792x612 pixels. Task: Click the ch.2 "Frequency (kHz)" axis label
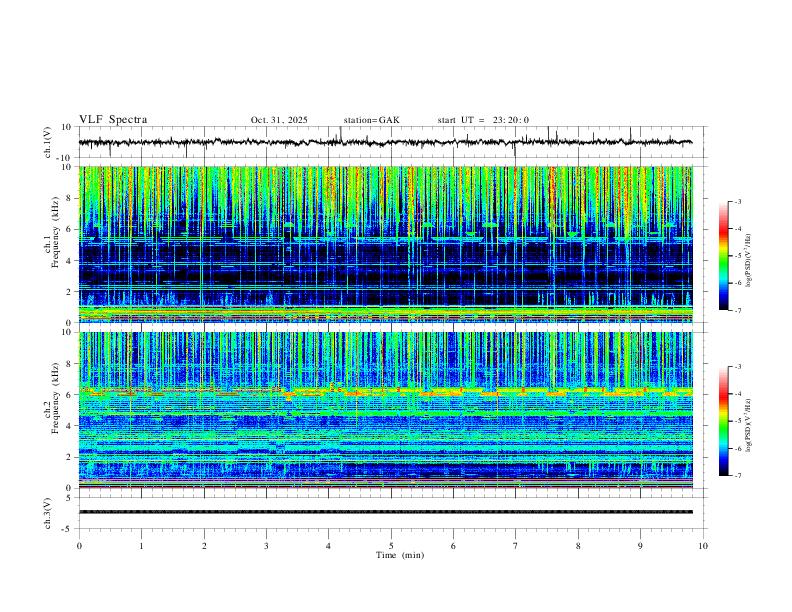click(55, 398)
